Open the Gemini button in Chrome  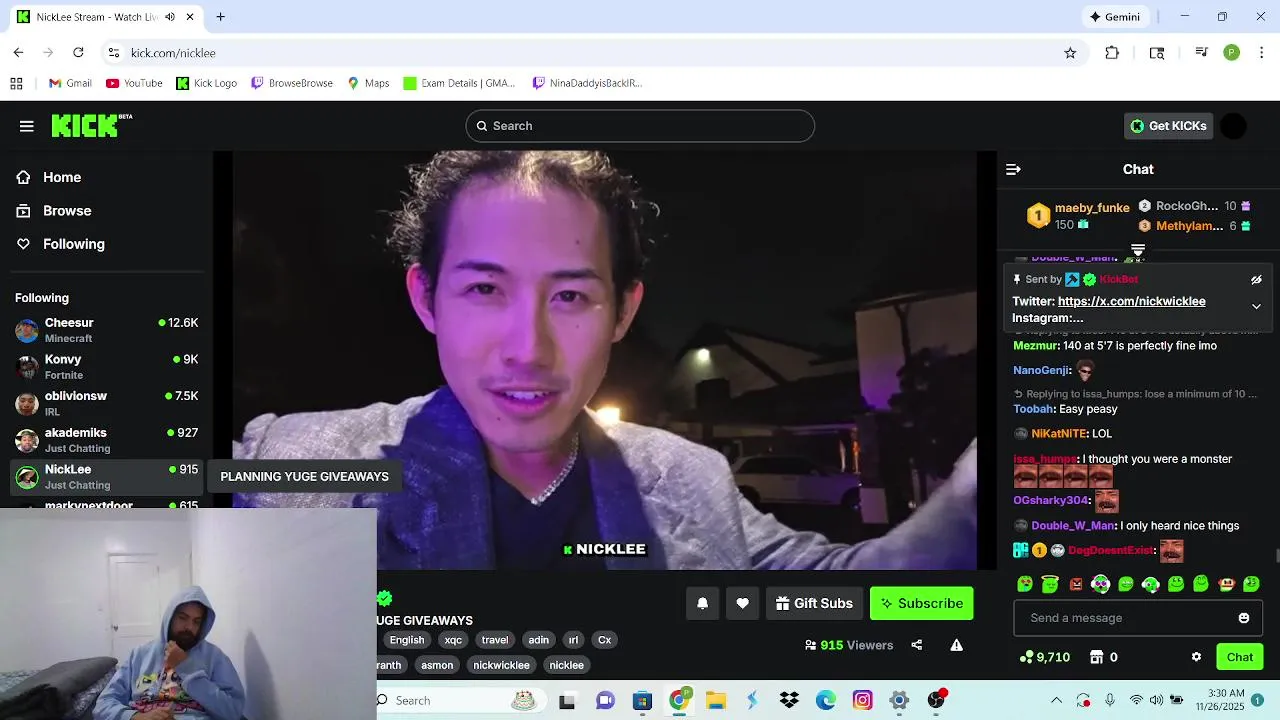pyautogui.click(x=1115, y=17)
